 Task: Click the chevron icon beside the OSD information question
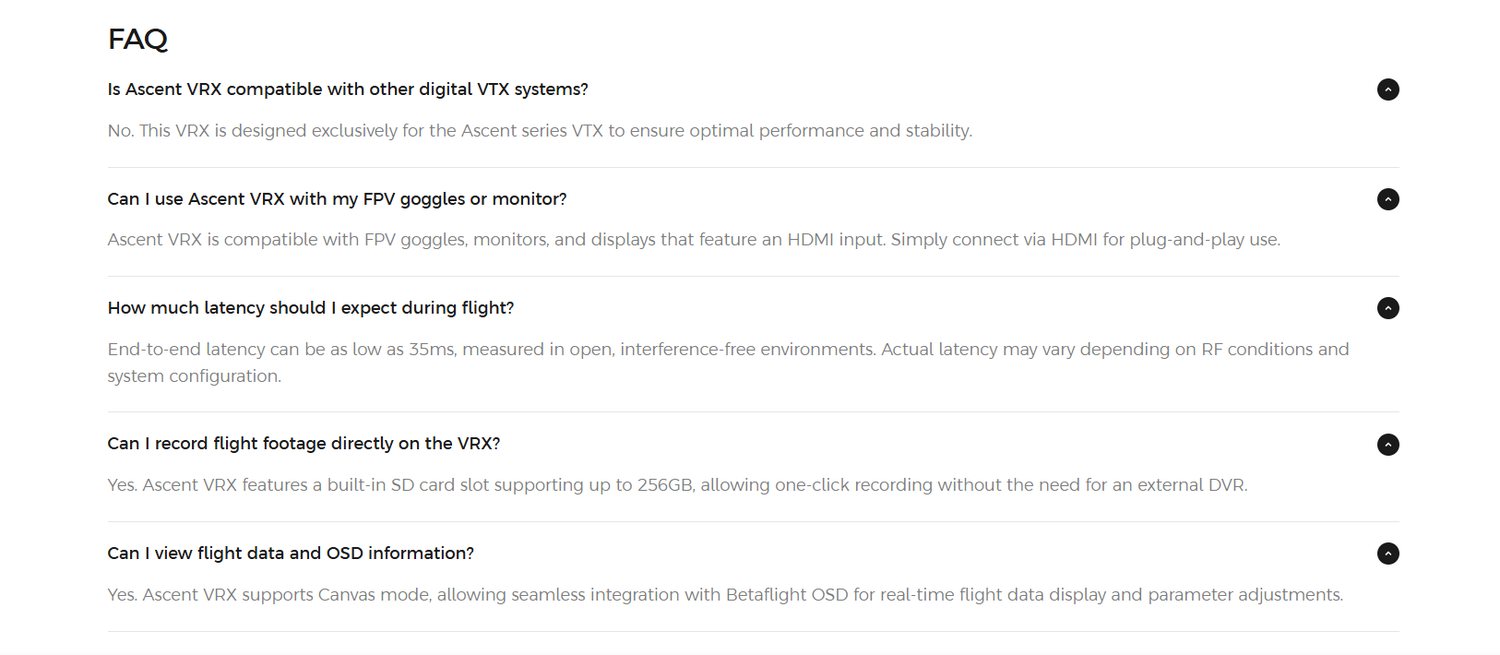point(1388,553)
